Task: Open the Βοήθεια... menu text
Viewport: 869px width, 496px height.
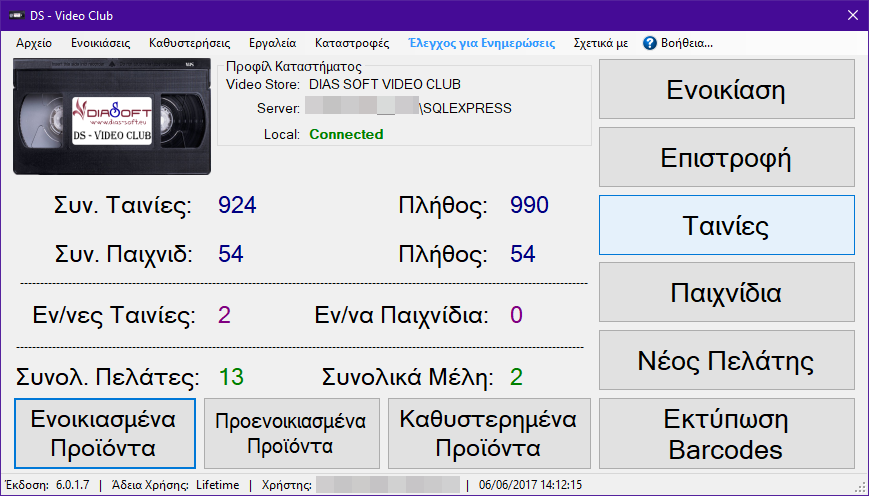Action: click(x=687, y=43)
